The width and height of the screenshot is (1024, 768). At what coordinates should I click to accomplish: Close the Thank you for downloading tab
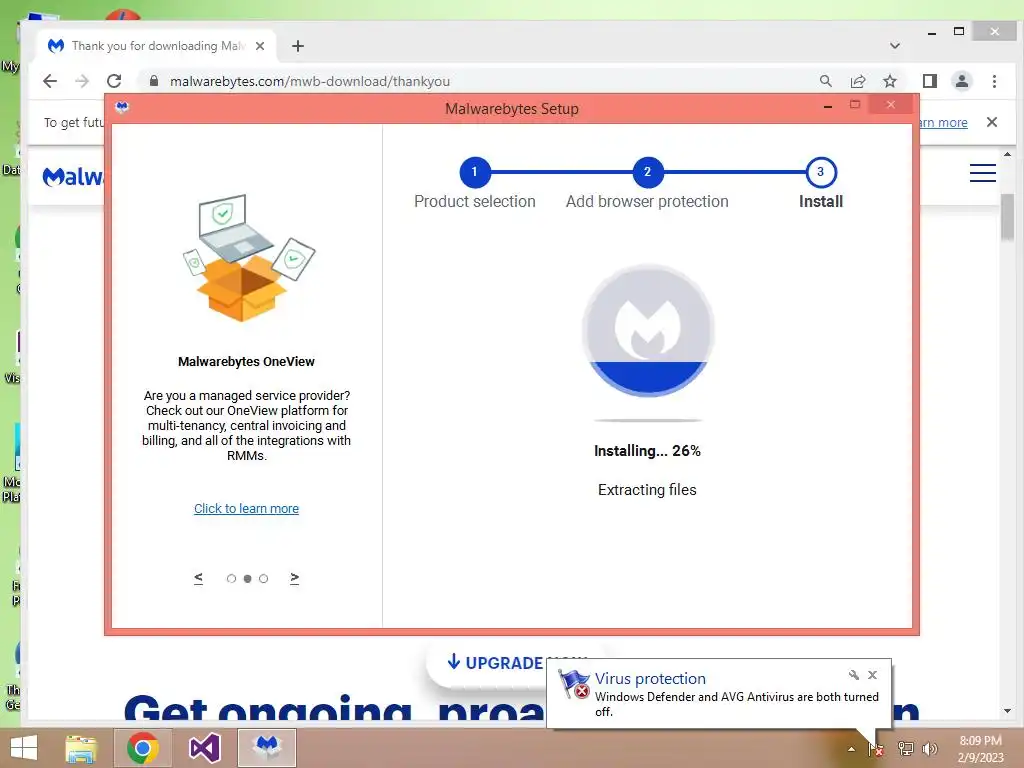[260, 46]
